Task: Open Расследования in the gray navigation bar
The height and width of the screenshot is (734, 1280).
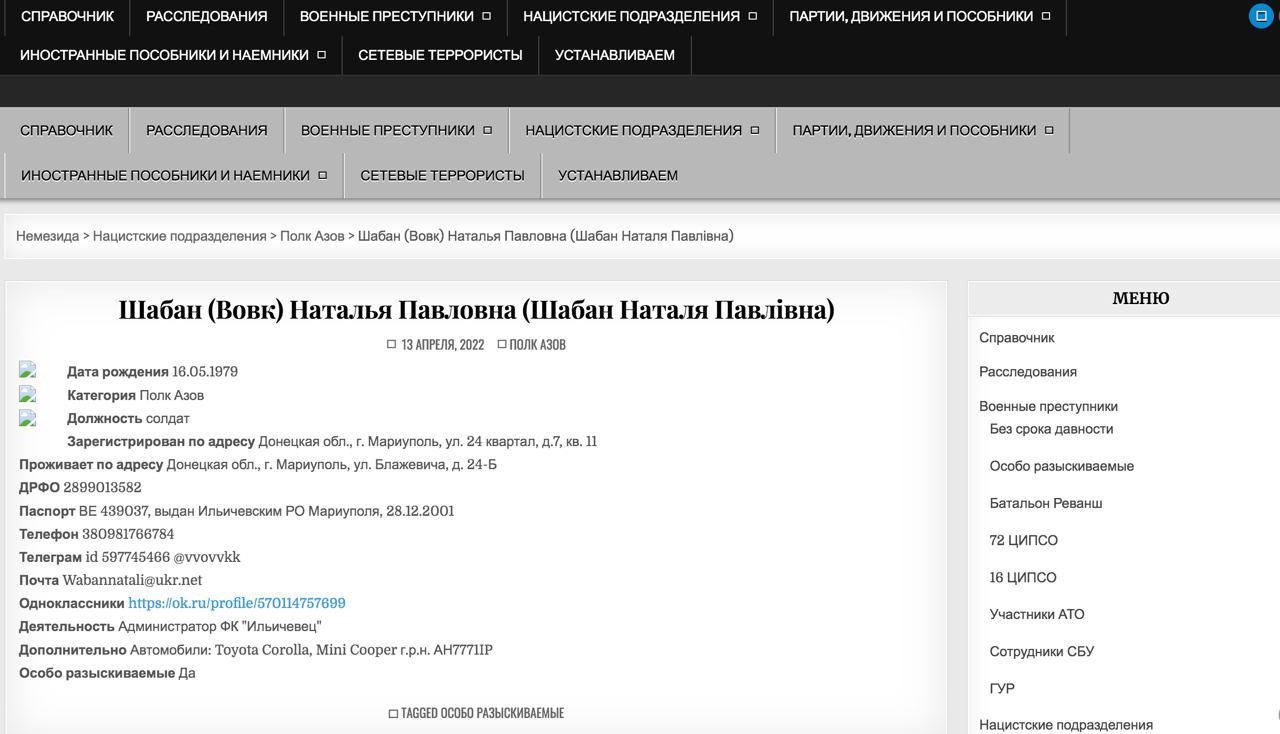Action: (x=206, y=130)
